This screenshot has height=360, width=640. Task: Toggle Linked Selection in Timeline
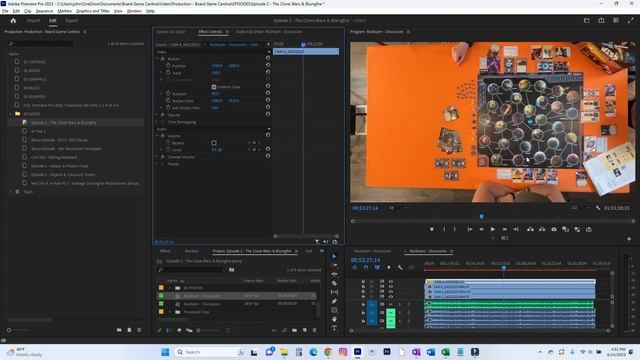point(377,267)
